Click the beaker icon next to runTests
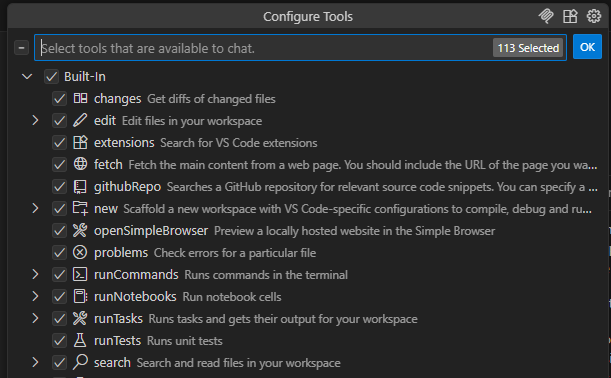 (x=80, y=340)
